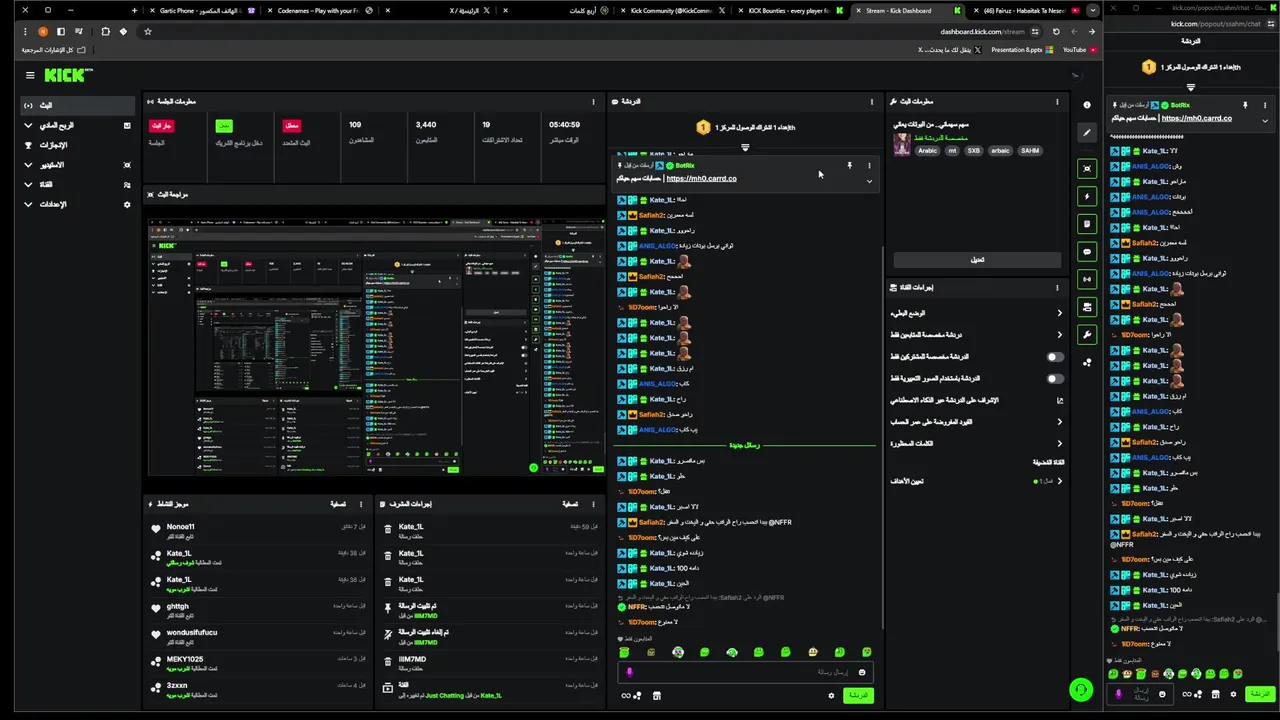This screenshot has width=1280, height=720.
Task: Open the info icon in right rail
Action: [1087, 104]
